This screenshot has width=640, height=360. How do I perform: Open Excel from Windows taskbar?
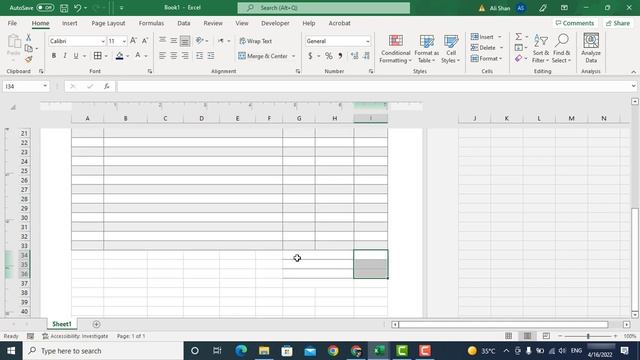tap(379, 351)
